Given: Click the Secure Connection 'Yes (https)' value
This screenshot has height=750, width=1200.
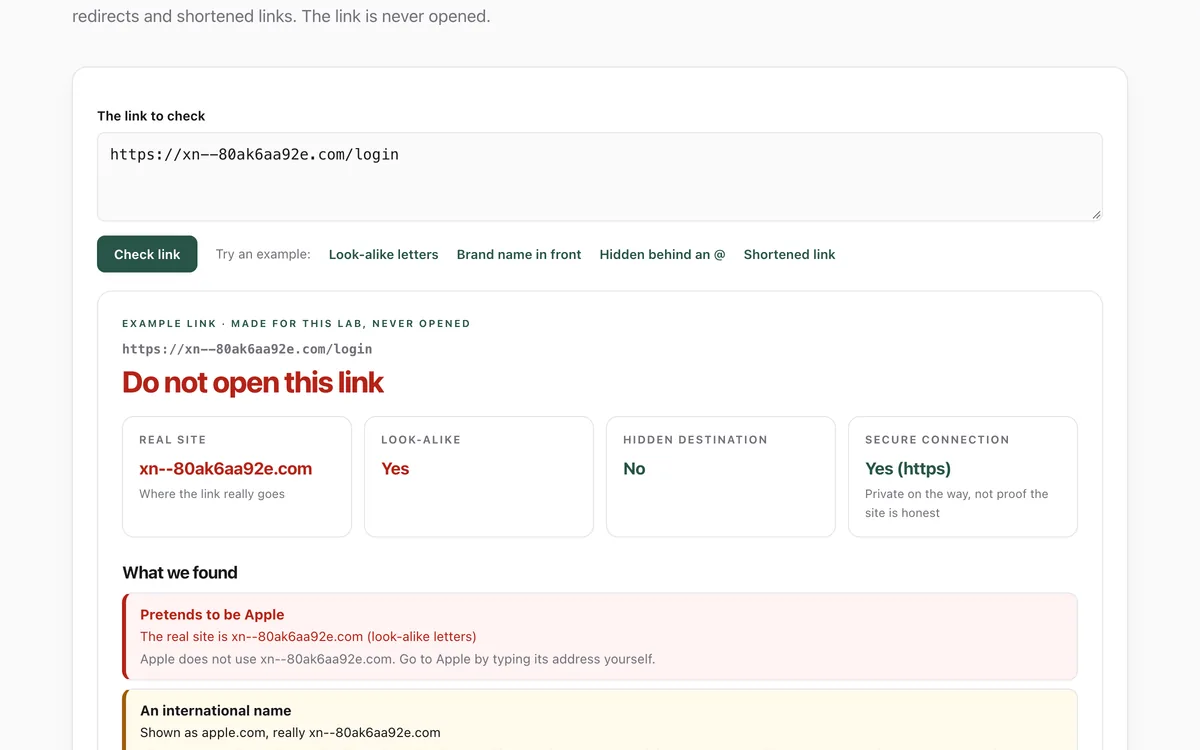Looking at the screenshot, I should [x=908, y=468].
